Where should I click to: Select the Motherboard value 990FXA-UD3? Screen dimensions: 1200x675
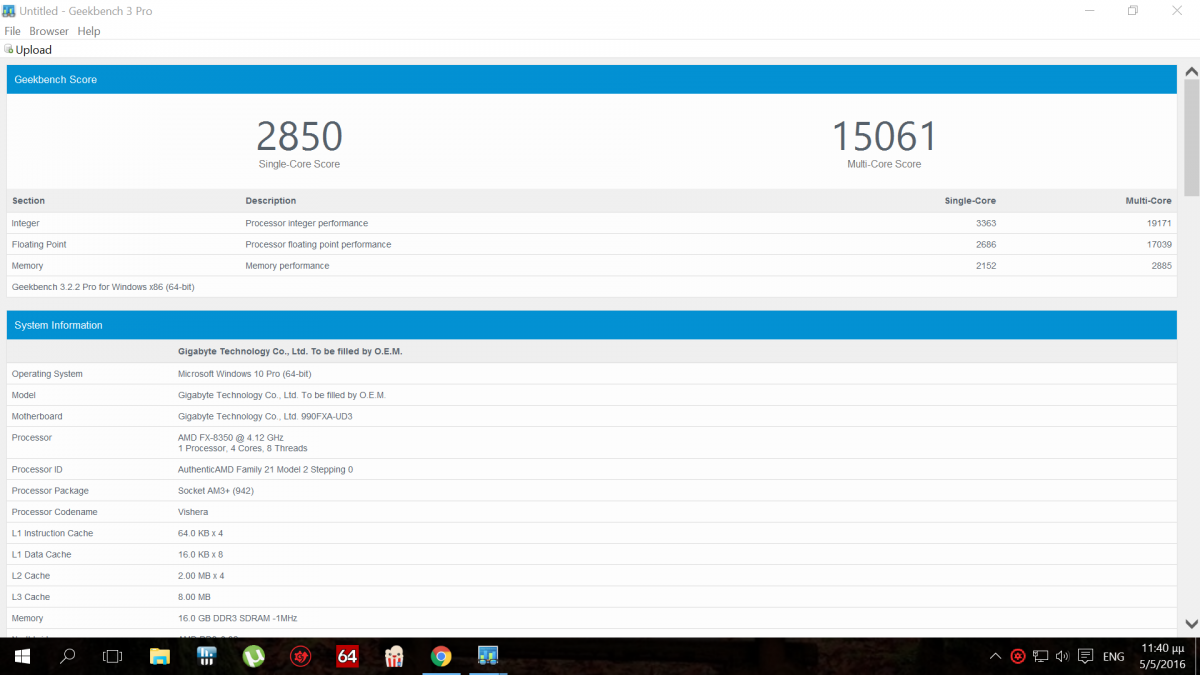pyautogui.click(x=265, y=416)
